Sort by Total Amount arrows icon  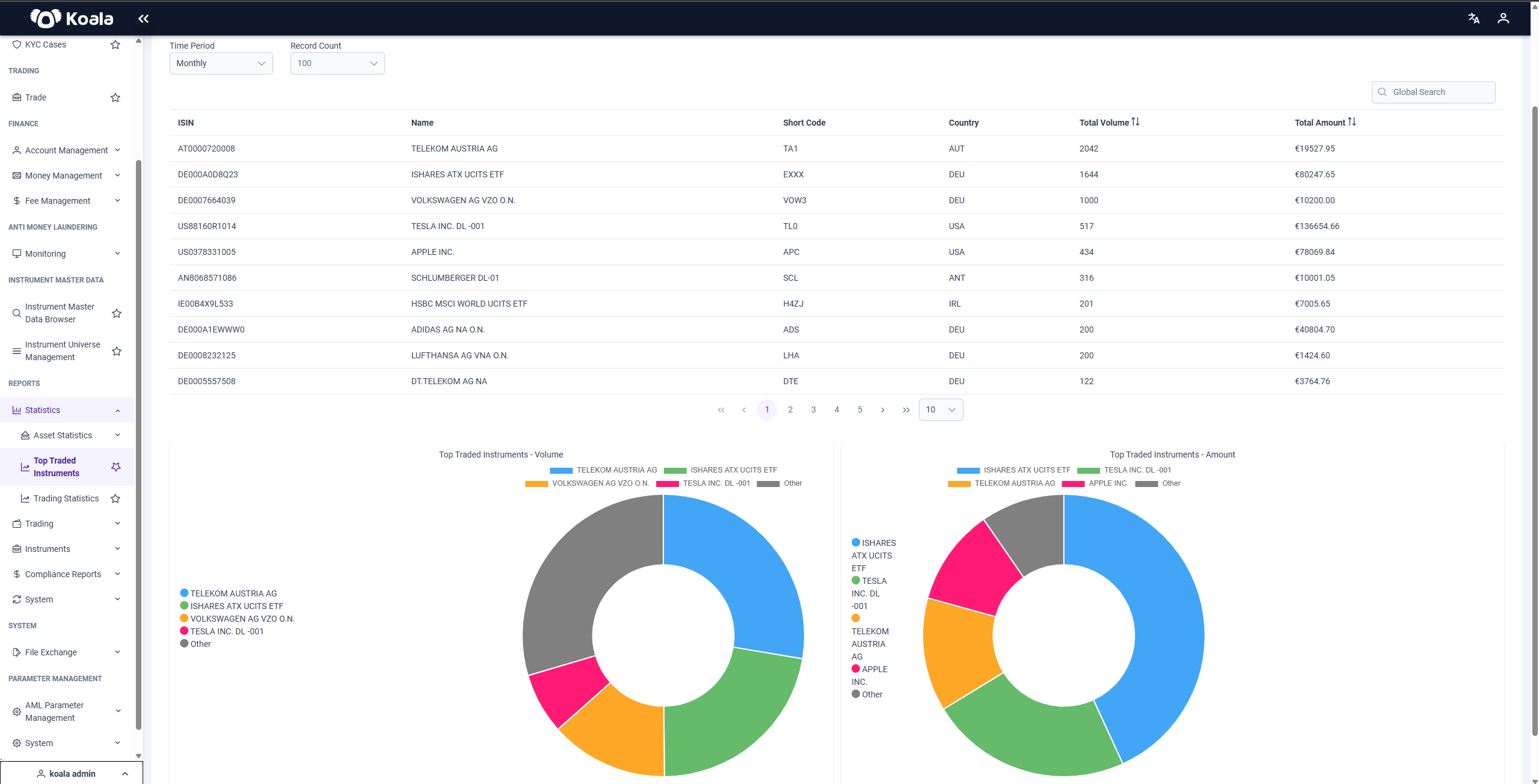click(x=1352, y=122)
